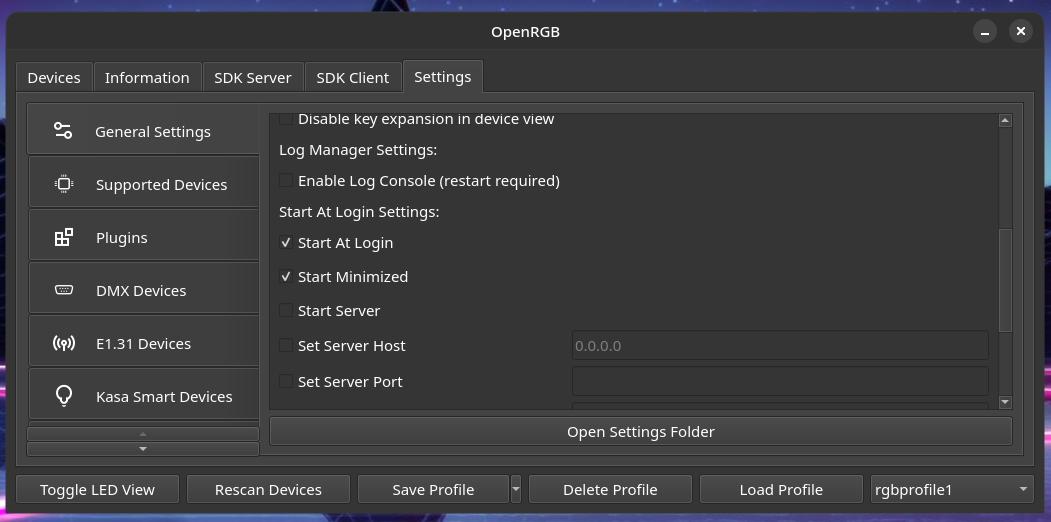Click the Server Host field showing 0.0.0.0
Screen dimensions: 1051x522
pos(780,345)
